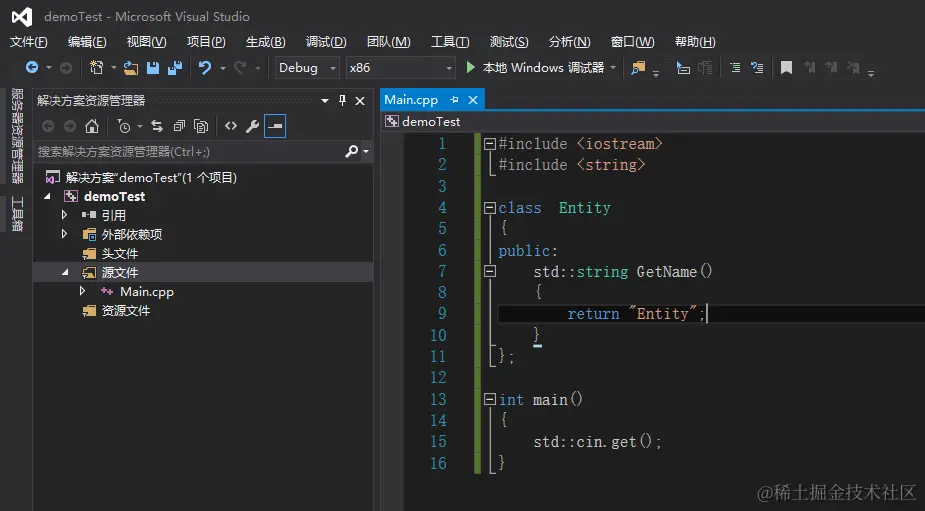925x511 pixels.
Task: Collapse the #include region
Action: [x=490, y=143]
